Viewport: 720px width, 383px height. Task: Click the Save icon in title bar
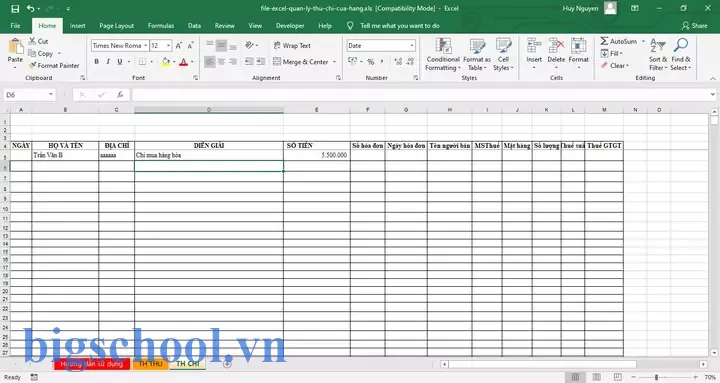(x=15, y=9)
